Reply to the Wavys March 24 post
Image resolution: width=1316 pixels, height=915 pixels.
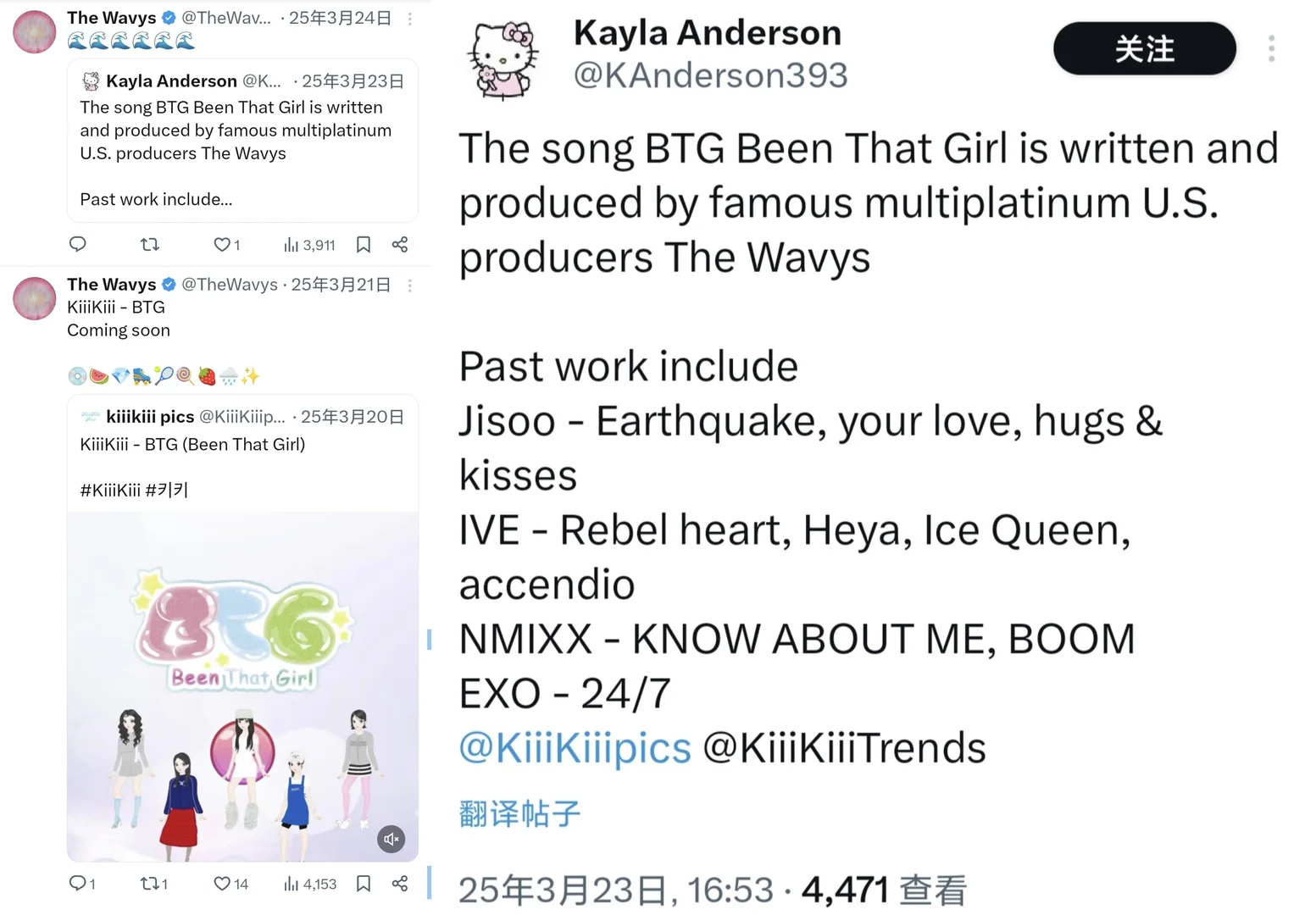pyautogui.click(x=78, y=245)
